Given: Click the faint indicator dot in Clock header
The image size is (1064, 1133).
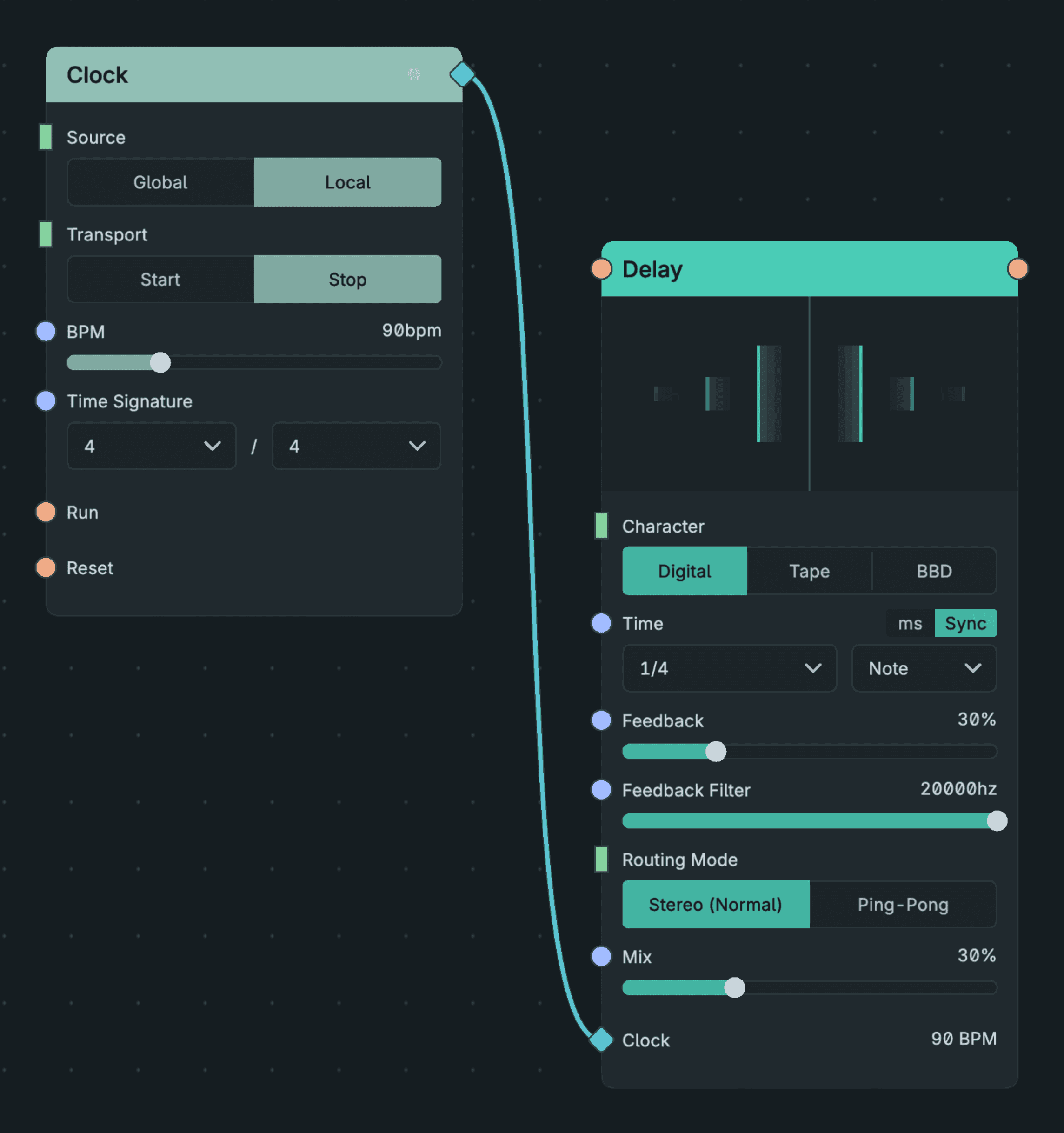Looking at the screenshot, I should point(414,74).
